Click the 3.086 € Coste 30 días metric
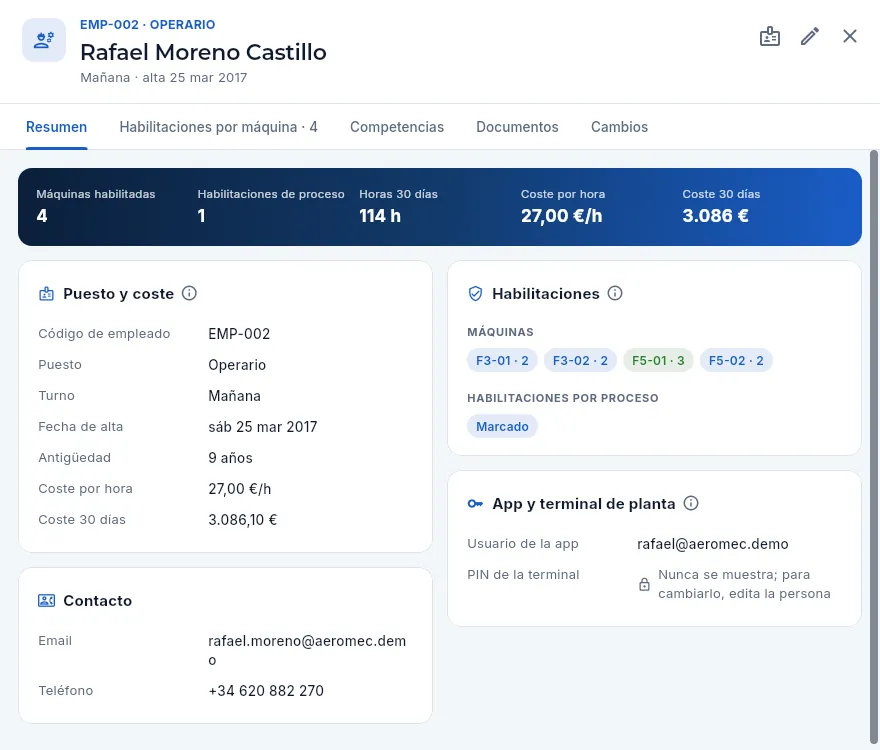880x750 pixels. (716, 216)
